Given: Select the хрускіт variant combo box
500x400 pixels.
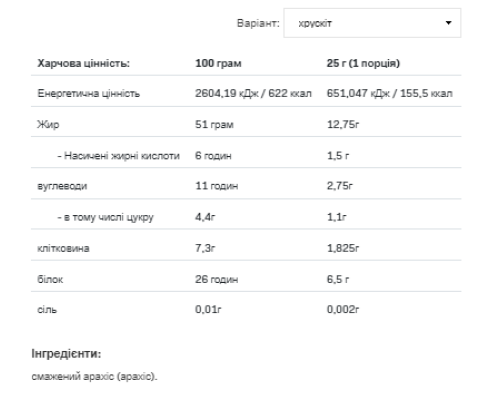Looking at the screenshot, I should pyautogui.click(x=372, y=23).
